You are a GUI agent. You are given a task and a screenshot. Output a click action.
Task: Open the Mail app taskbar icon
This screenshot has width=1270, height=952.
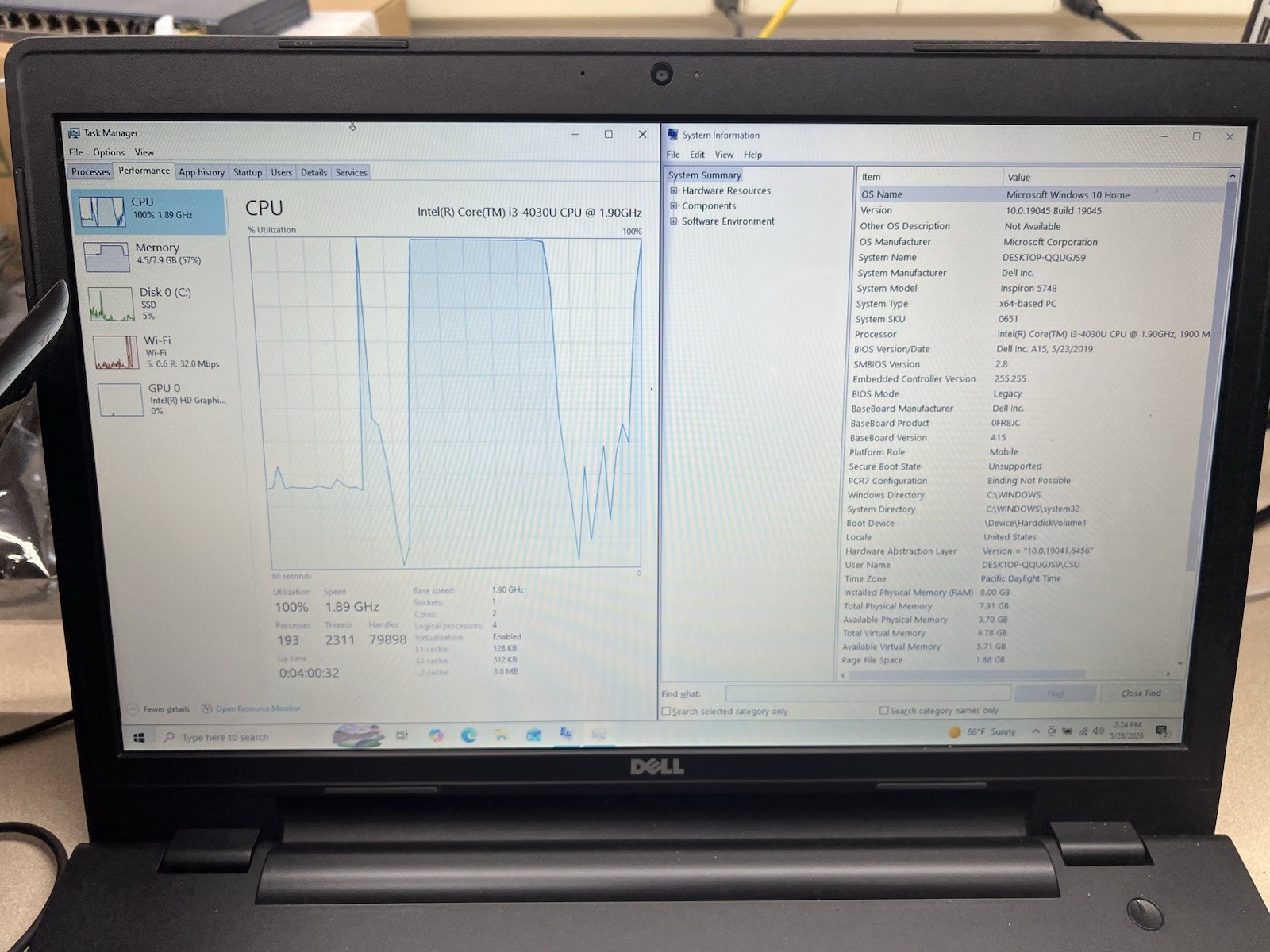[x=533, y=735]
